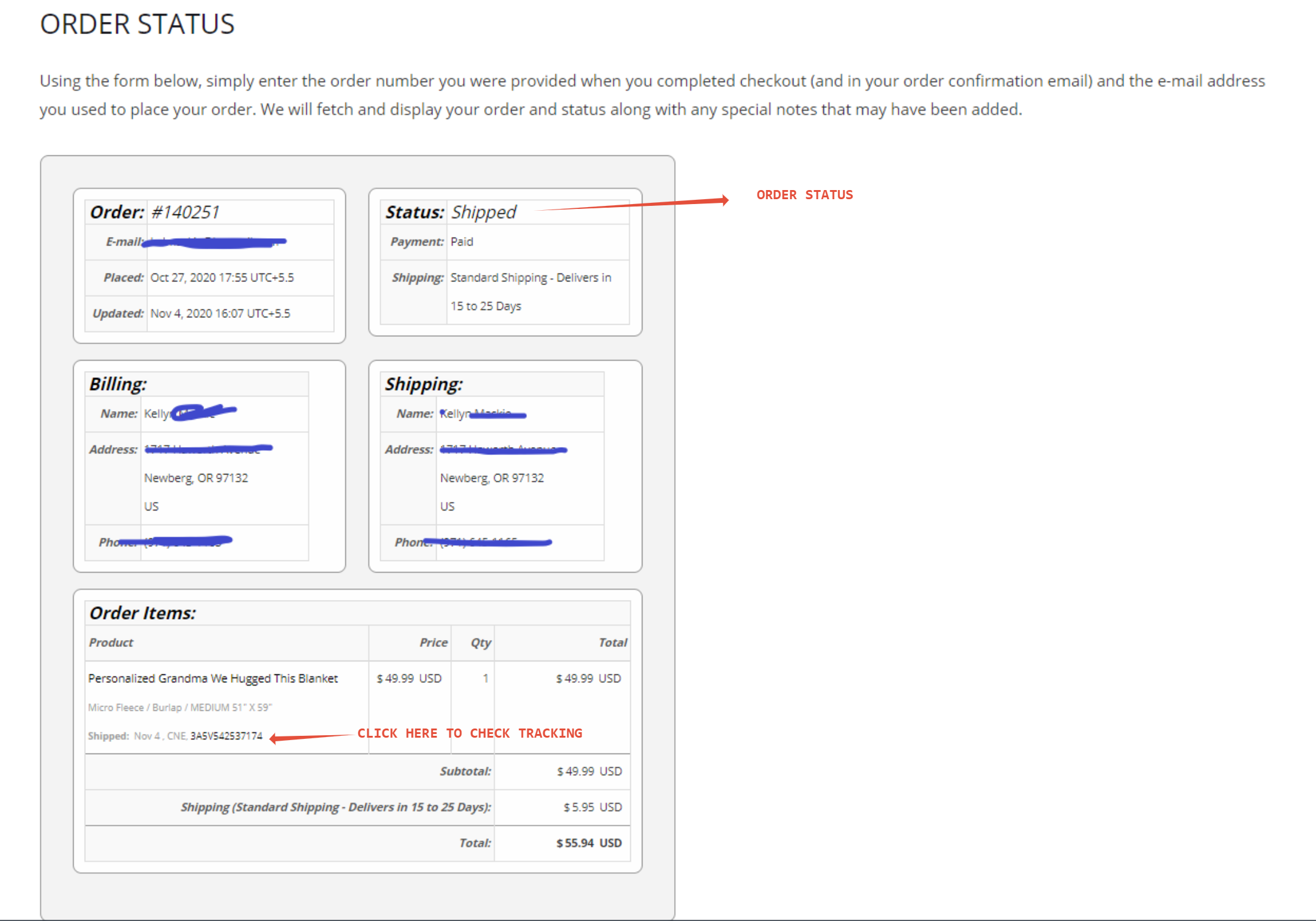
Task: Click the Micro Fleece / Burlap variant text
Action: (180, 707)
